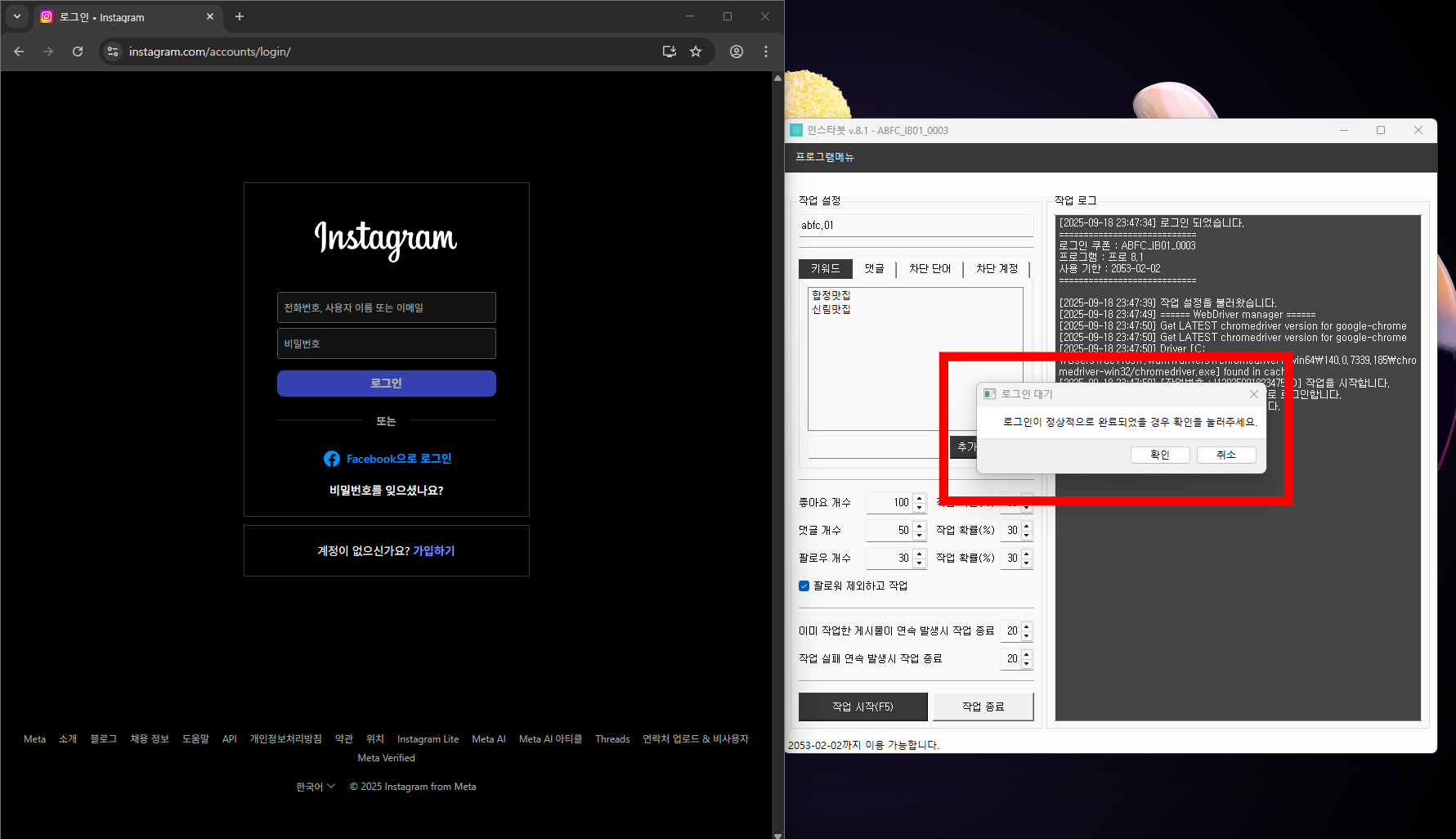The height and width of the screenshot is (839, 1456).
Task: Click 확인 in login wait dialog
Action: [x=1160, y=455]
